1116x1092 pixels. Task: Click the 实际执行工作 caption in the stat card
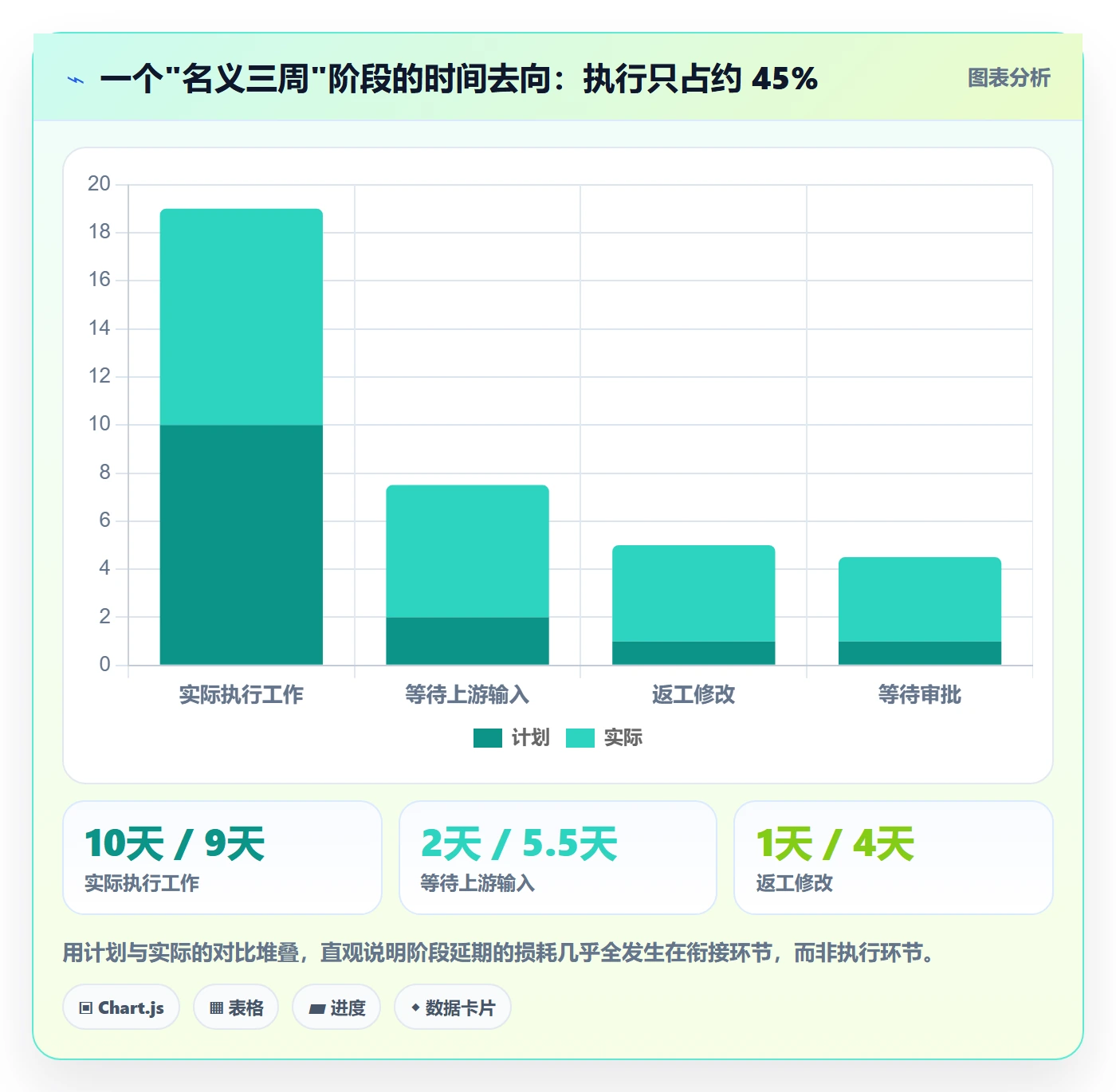tap(142, 883)
